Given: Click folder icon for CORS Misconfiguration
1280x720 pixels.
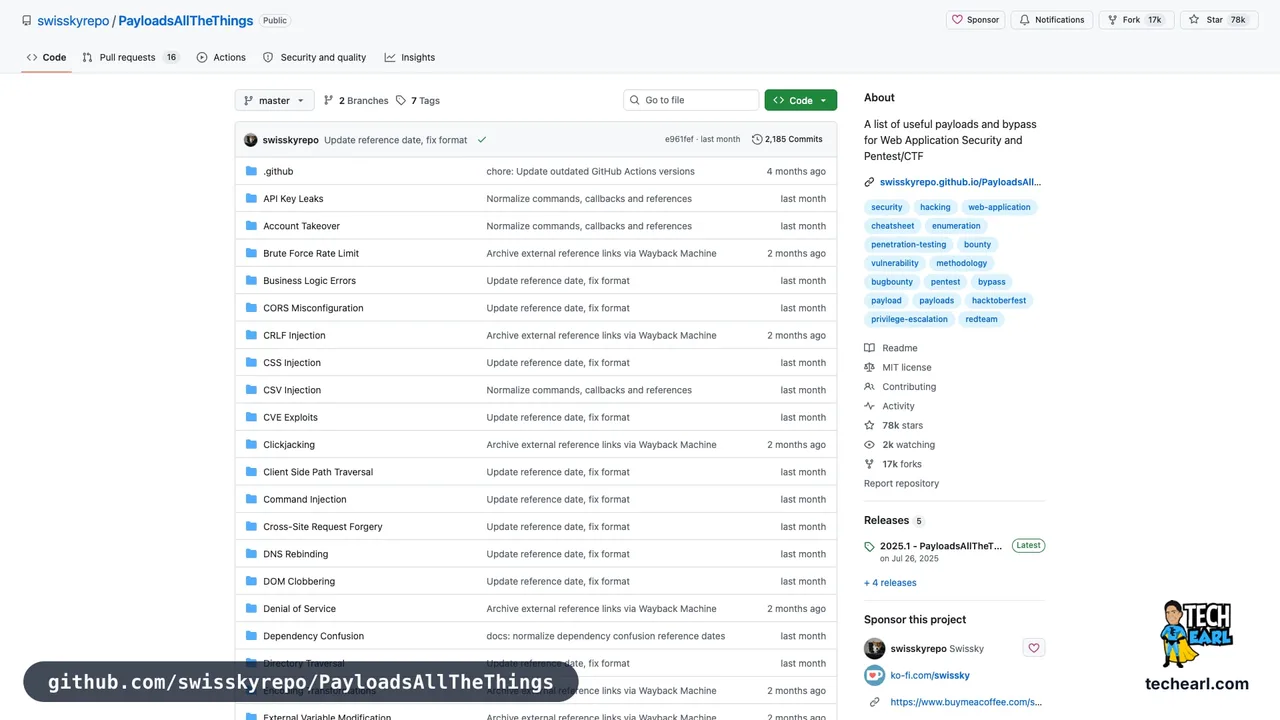Looking at the screenshot, I should coord(252,308).
